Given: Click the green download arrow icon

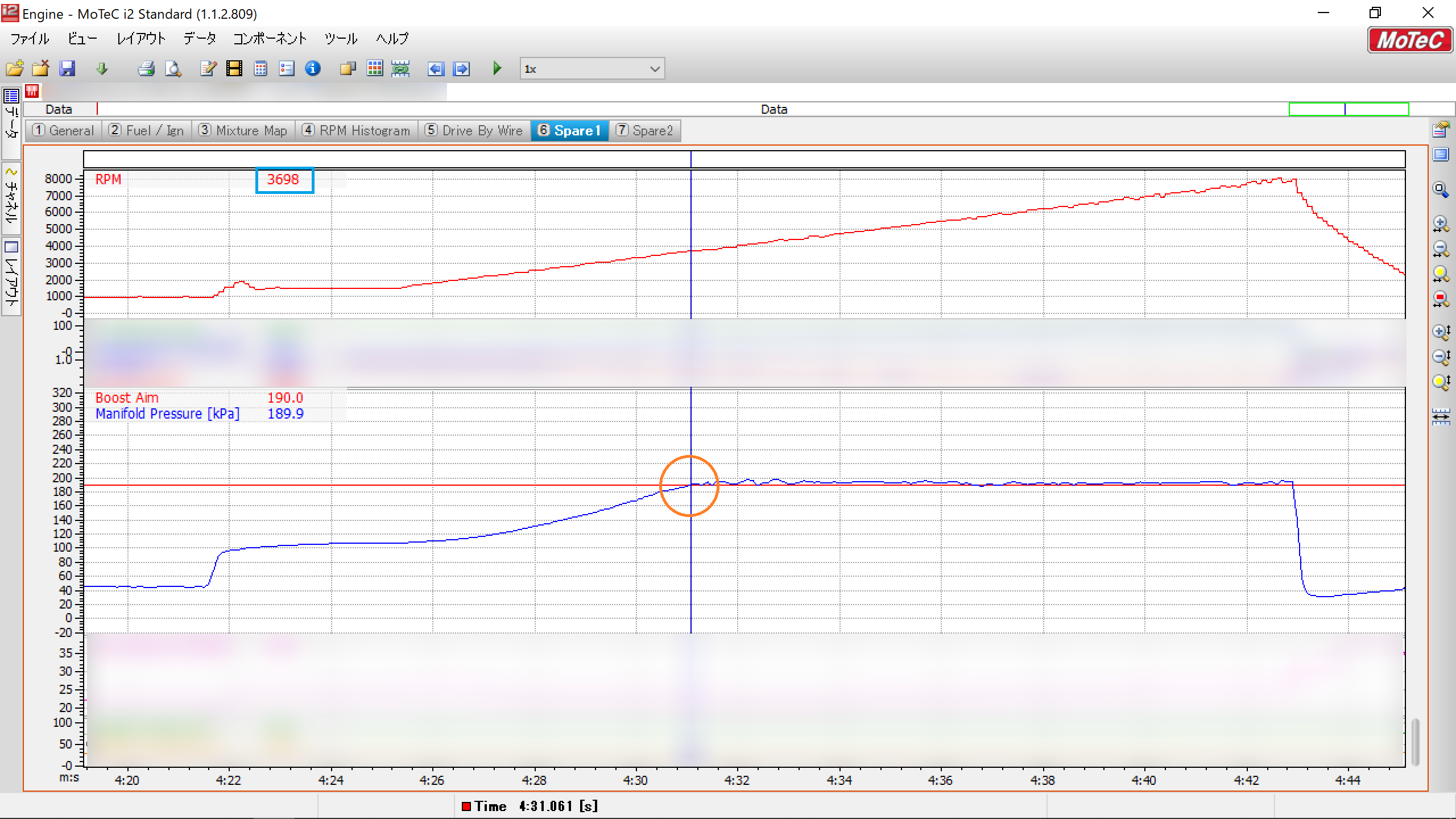Looking at the screenshot, I should 102,69.
